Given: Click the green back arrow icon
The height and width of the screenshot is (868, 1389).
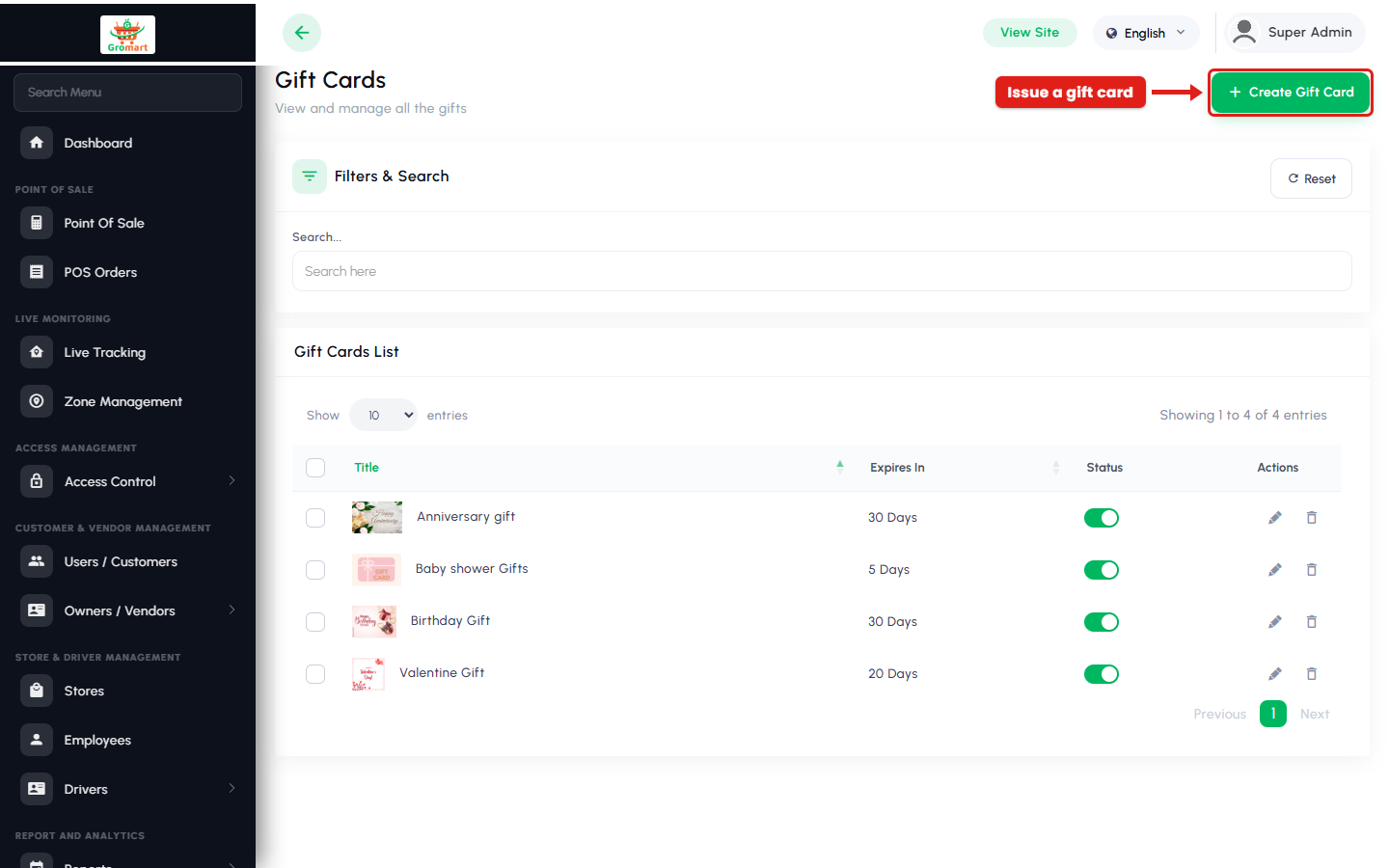Looking at the screenshot, I should (302, 33).
